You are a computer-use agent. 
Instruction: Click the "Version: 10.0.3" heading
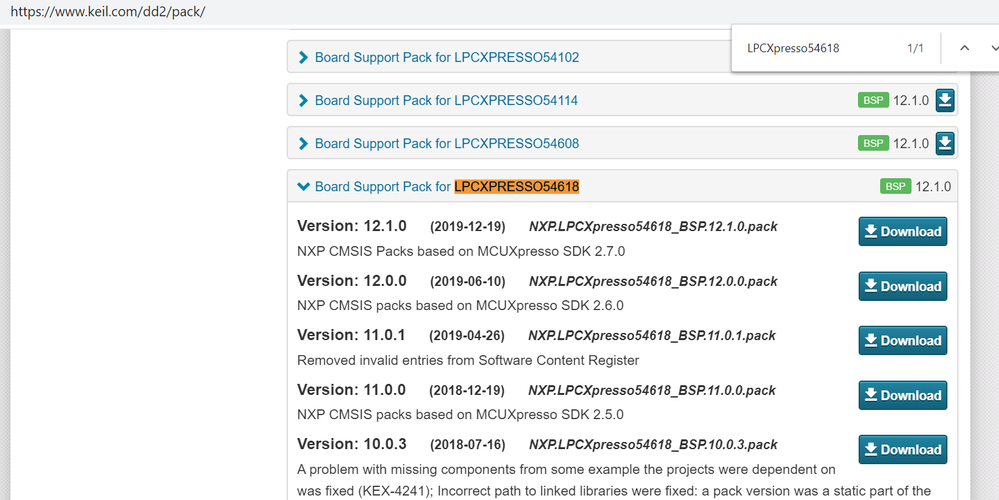point(352,444)
